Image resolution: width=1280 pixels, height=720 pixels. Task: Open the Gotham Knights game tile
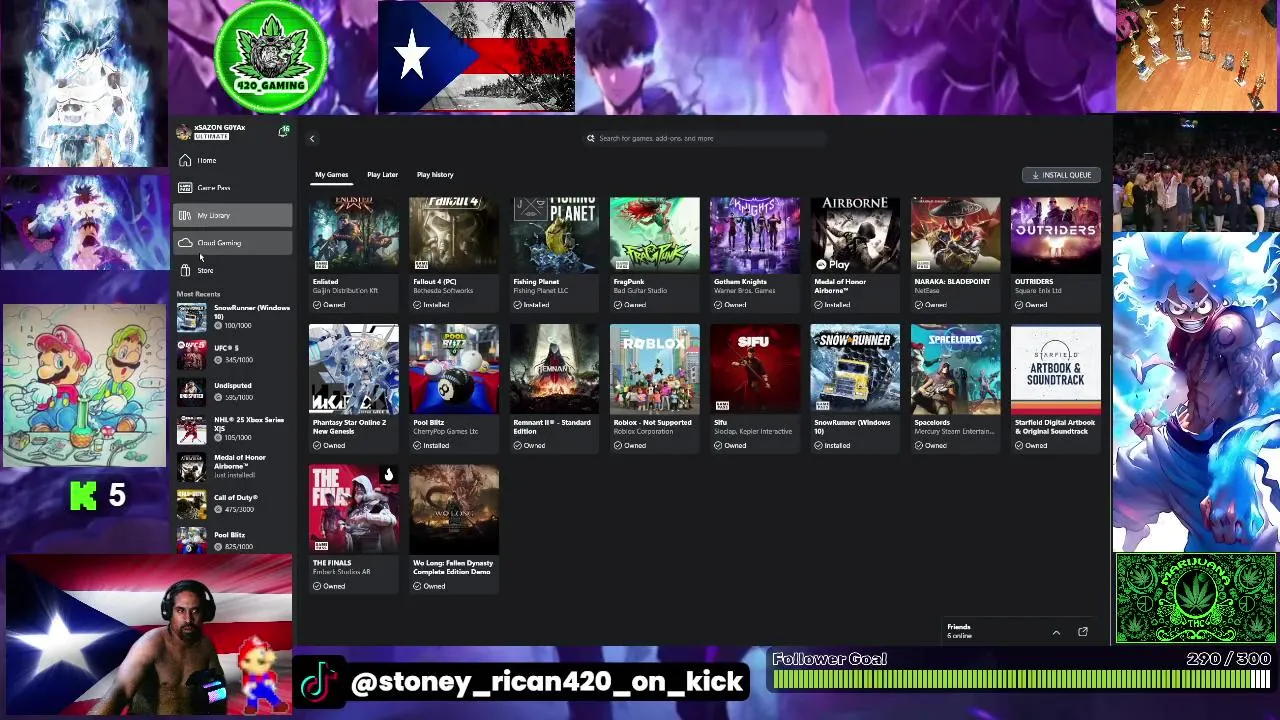pos(754,253)
